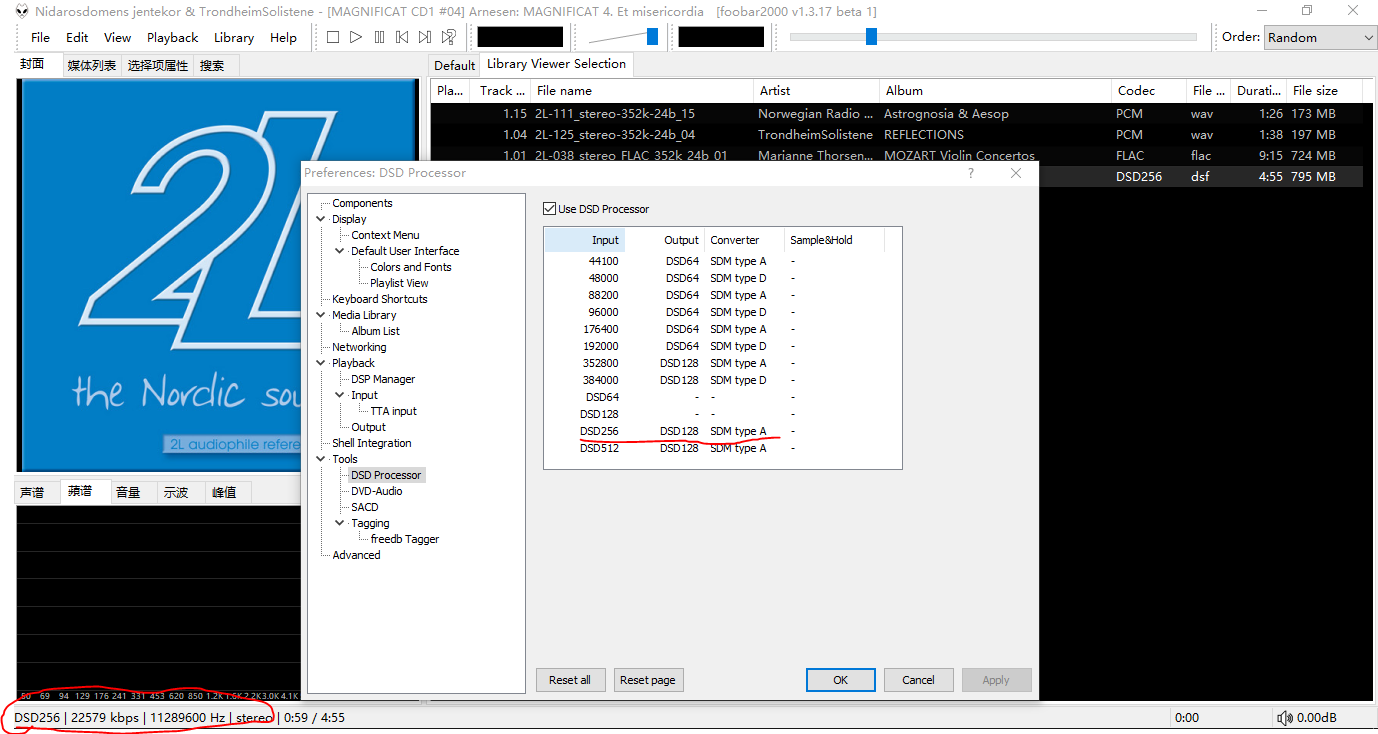
Task: Collapse the Tagging tree node
Action: (340, 523)
